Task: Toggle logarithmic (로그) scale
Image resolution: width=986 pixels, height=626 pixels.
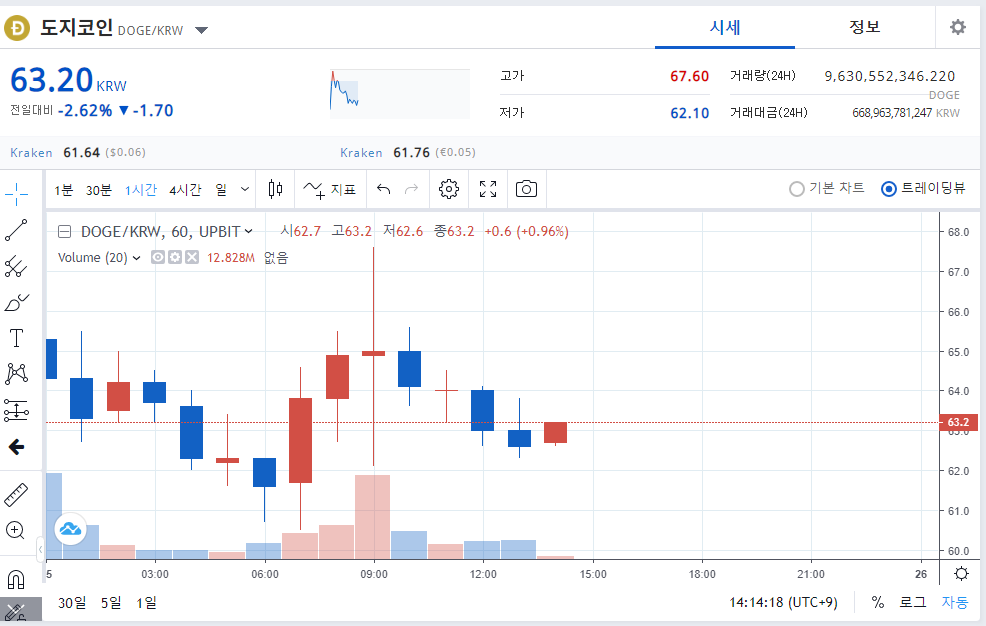Action: [x=912, y=602]
